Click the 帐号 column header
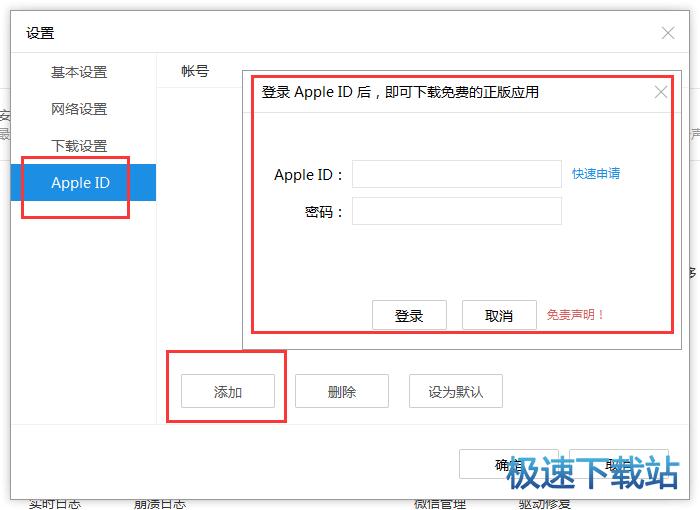 [x=195, y=71]
